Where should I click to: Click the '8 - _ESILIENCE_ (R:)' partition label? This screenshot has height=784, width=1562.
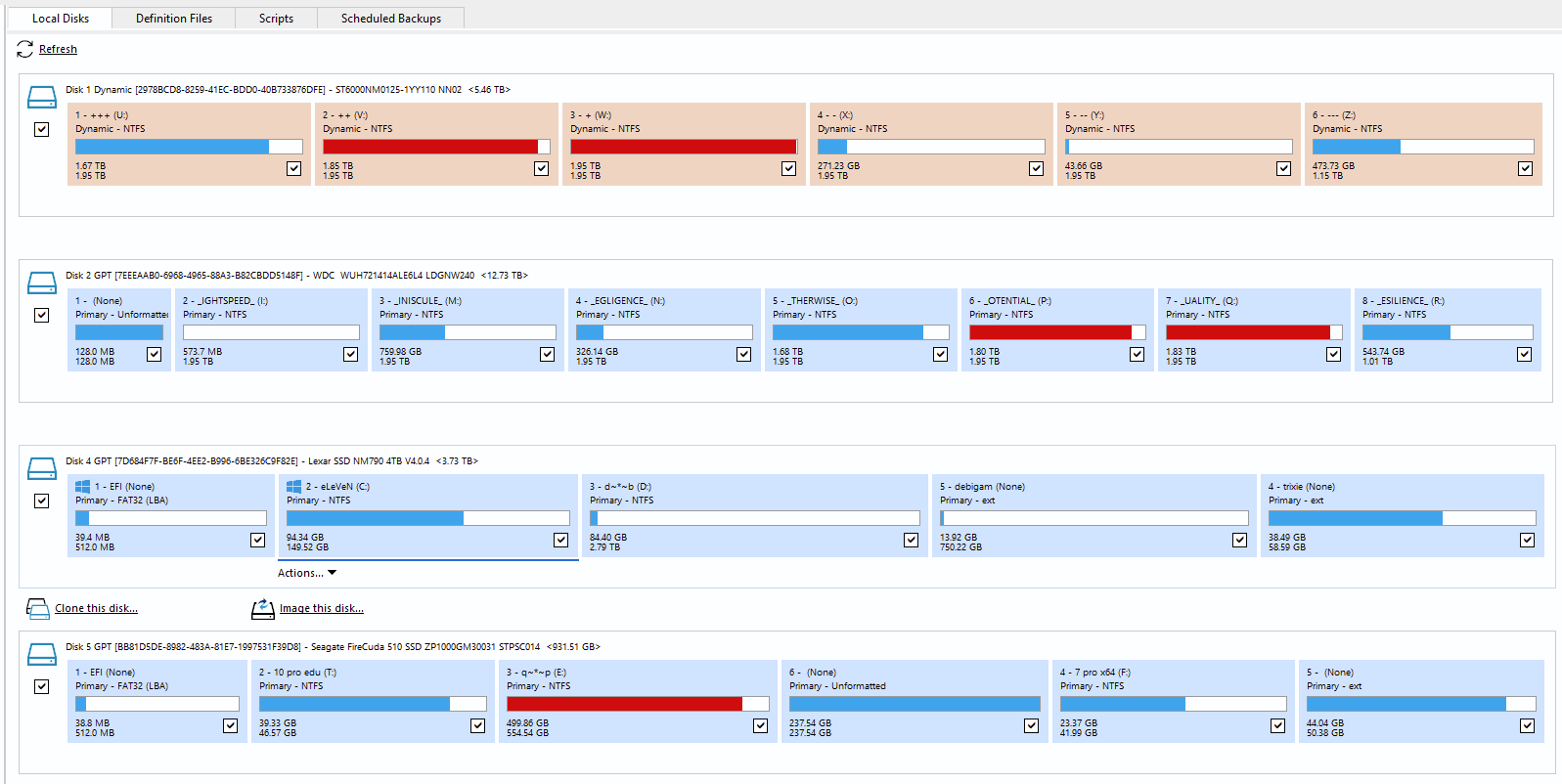pos(1404,301)
